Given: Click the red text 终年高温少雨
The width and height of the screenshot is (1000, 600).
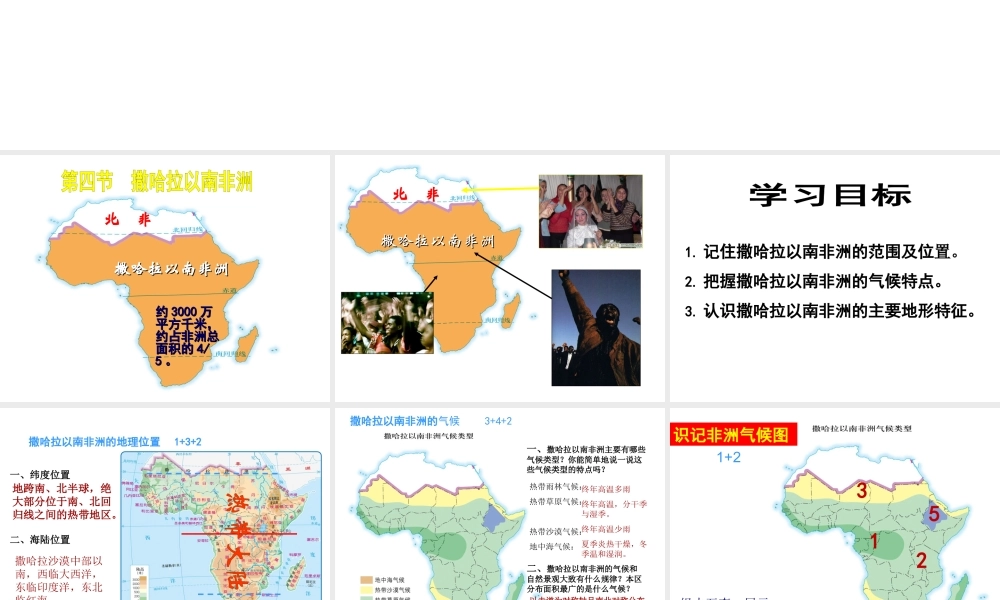Looking at the screenshot, I should pos(606,529).
